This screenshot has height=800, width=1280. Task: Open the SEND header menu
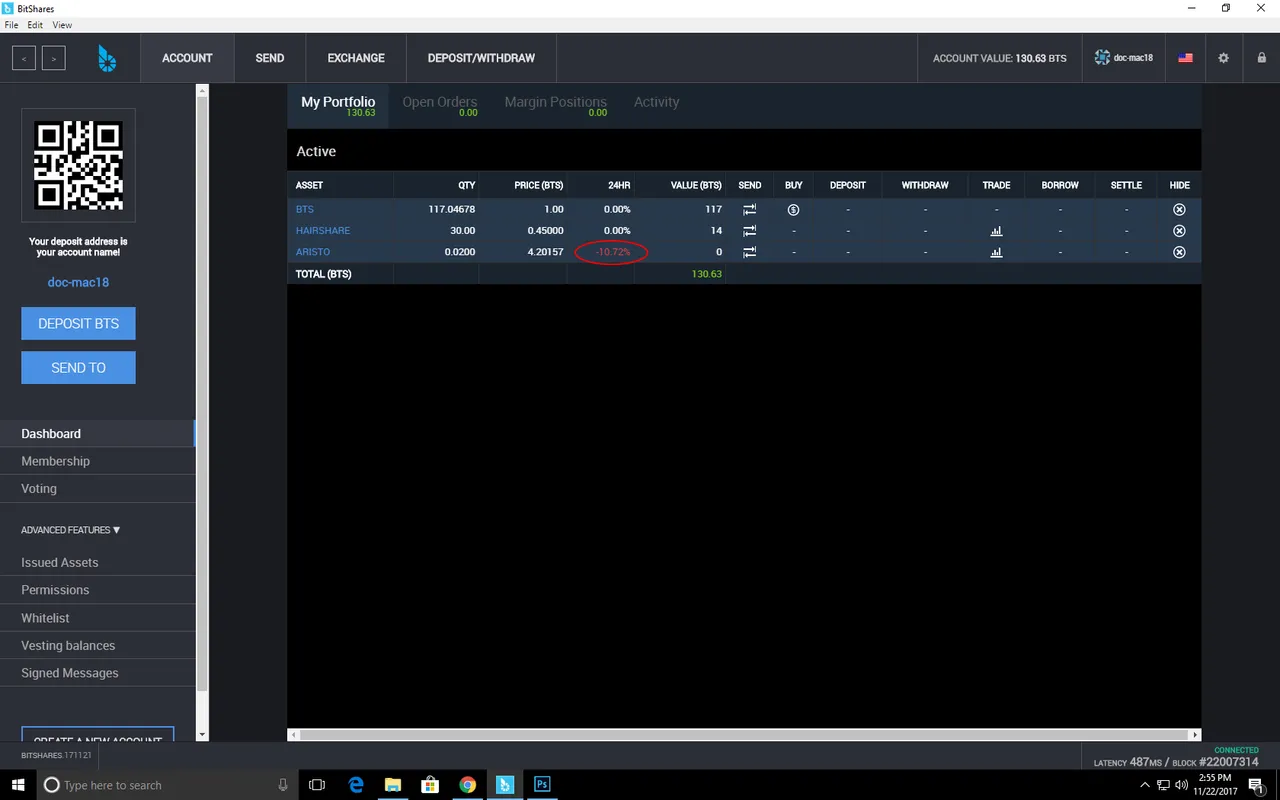click(270, 58)
